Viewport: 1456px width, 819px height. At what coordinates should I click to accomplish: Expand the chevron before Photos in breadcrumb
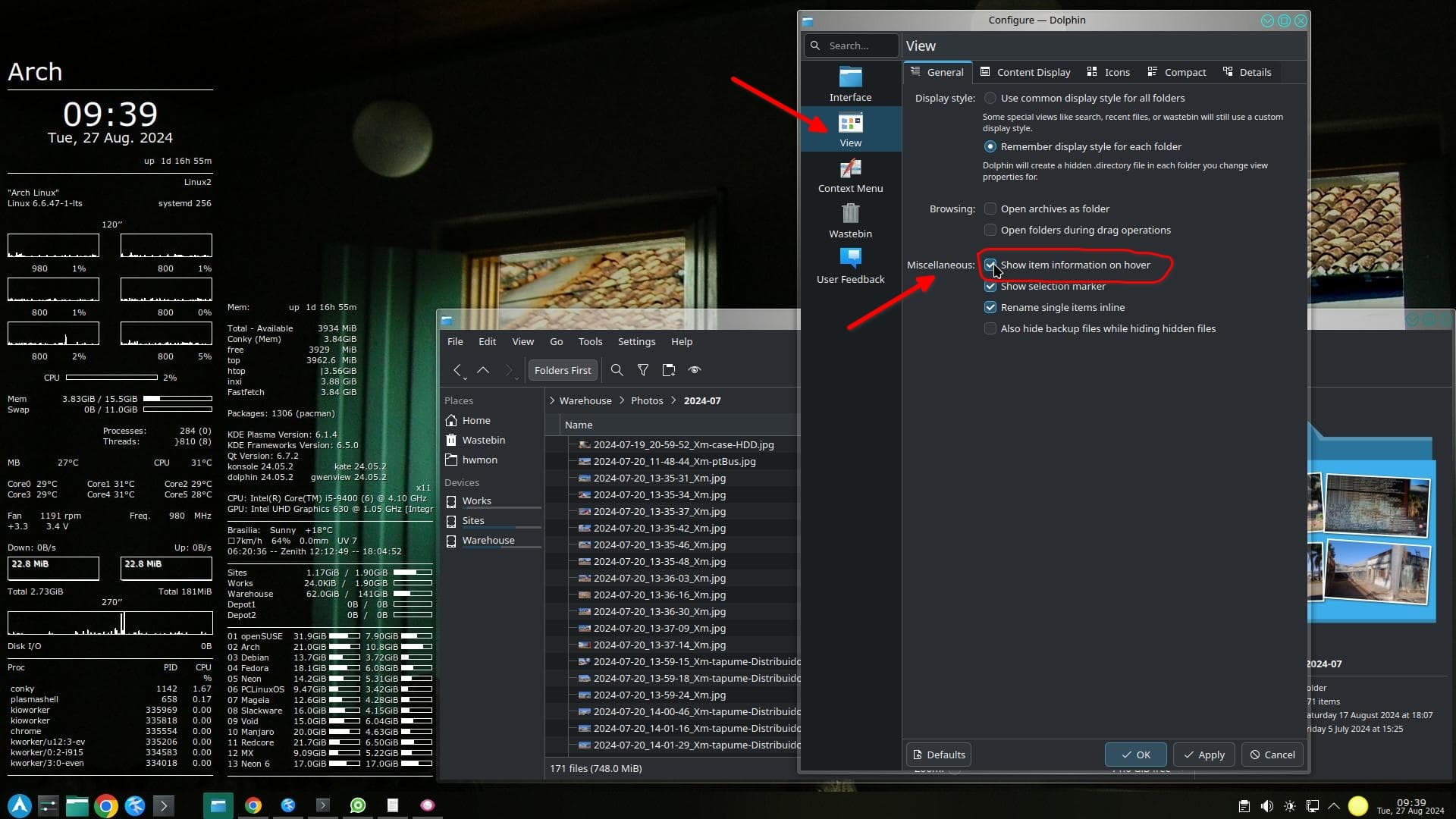pyautogui.click(x=622, y=400)
